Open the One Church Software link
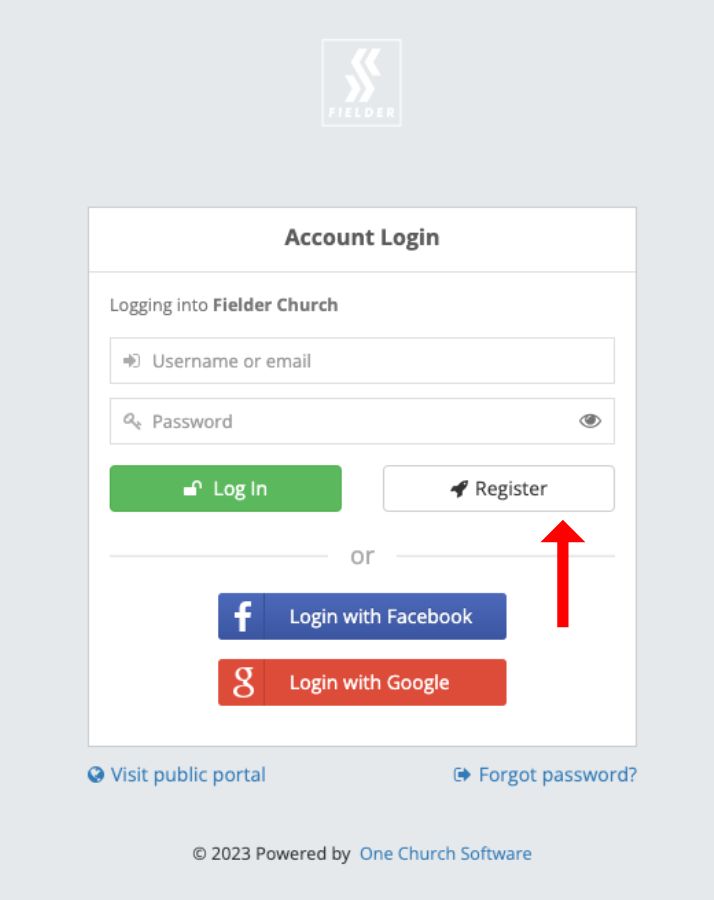714x900 pixels. click(x=445, y=854)
